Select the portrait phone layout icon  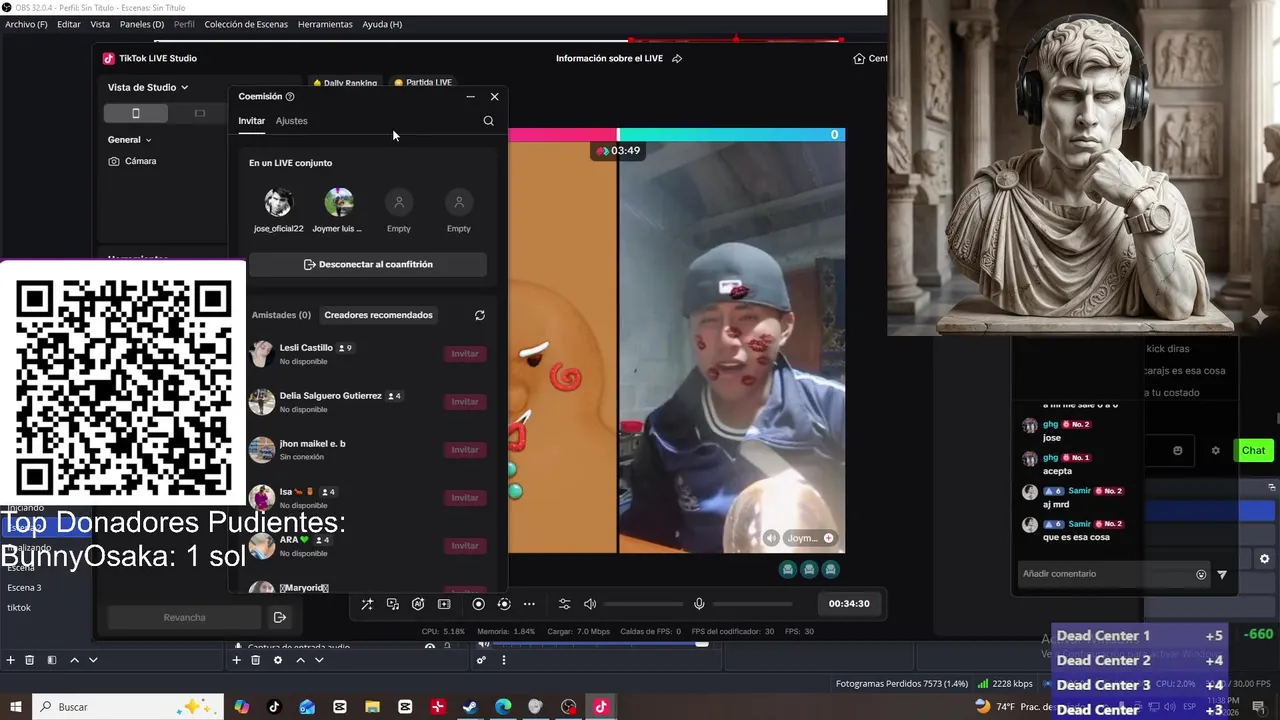[136, 113]
